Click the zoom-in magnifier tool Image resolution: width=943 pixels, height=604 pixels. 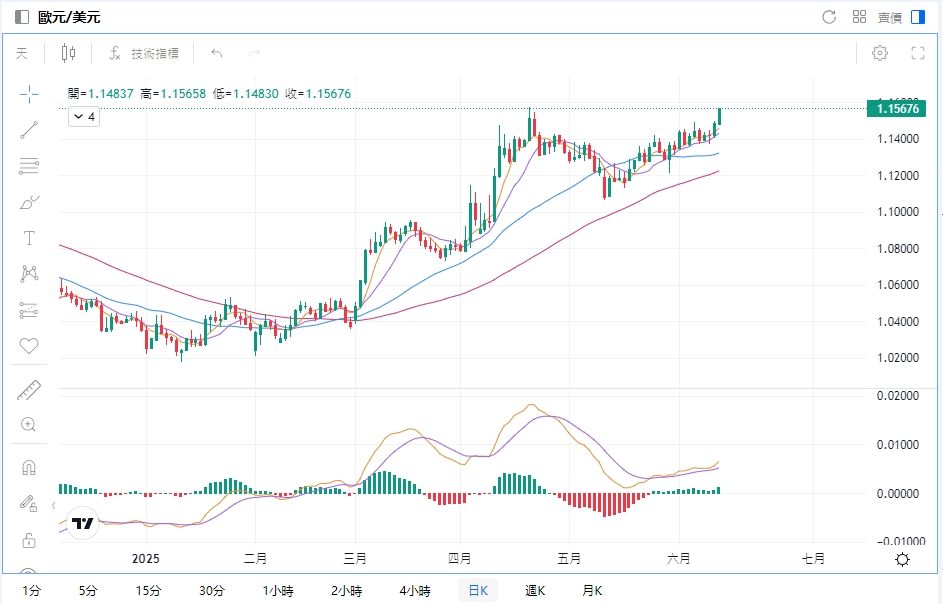pos(29,425)
